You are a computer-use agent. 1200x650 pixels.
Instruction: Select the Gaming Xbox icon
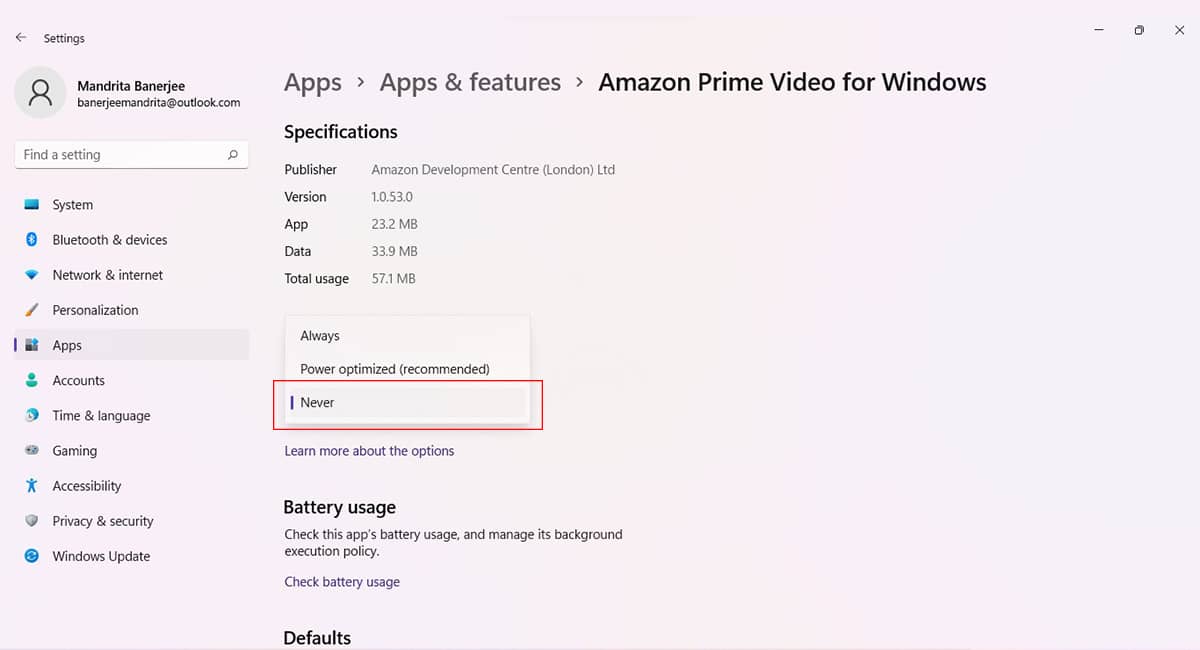30,450
